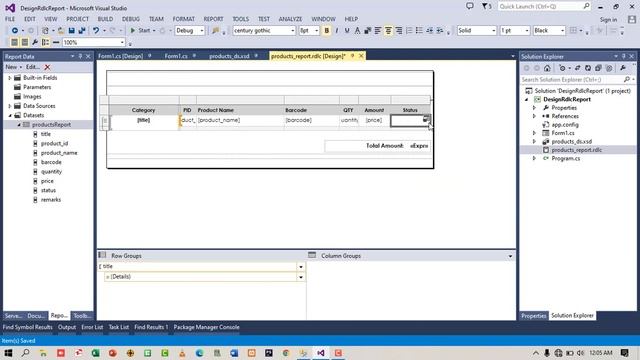The width and height of the screenshot is (640, 360).
Task: Open the Error List tab
Action: 92,327
